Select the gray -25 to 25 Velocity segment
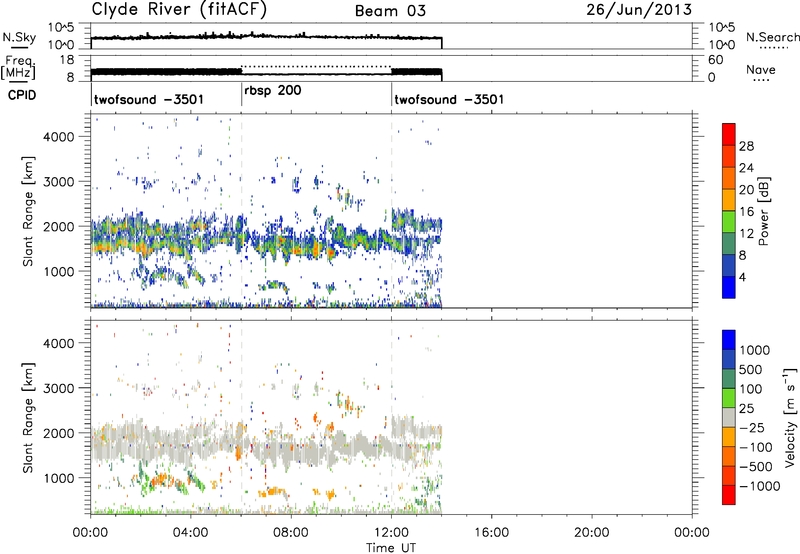The image size is (800, 554). [x=729, y=417]
